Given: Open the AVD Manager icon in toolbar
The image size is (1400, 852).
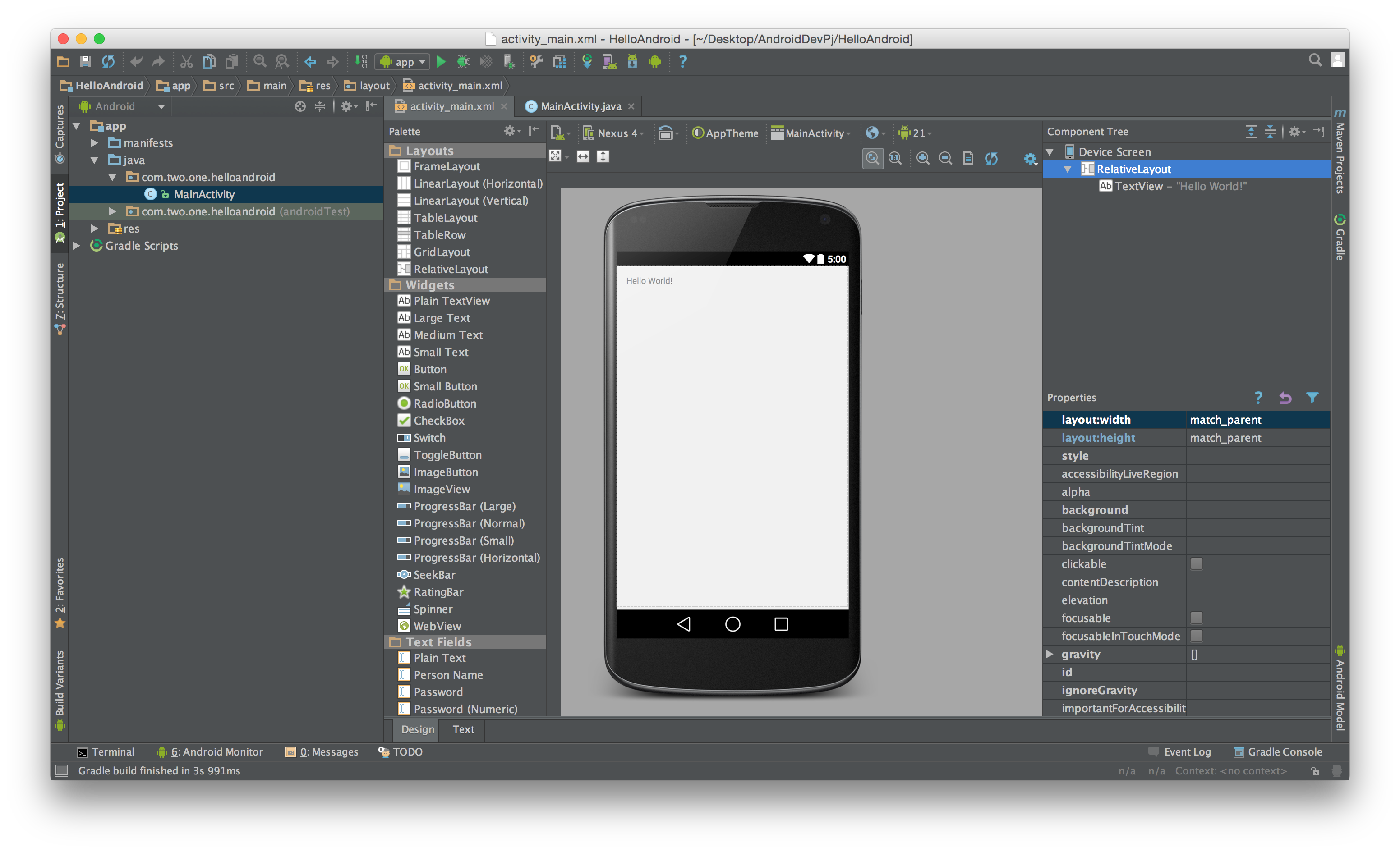Looking at the screenshot, I should coord(609,61).
